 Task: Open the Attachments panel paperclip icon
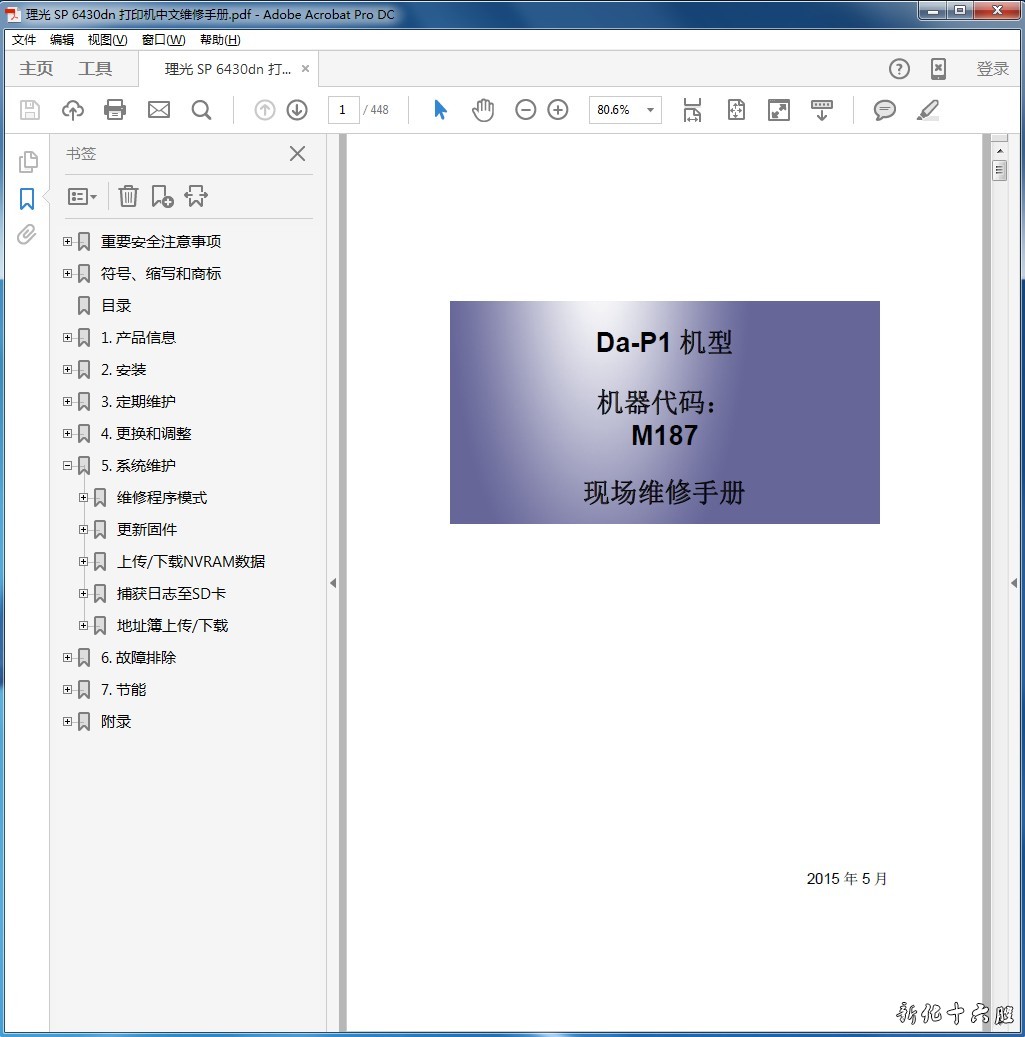pos(27,235)
